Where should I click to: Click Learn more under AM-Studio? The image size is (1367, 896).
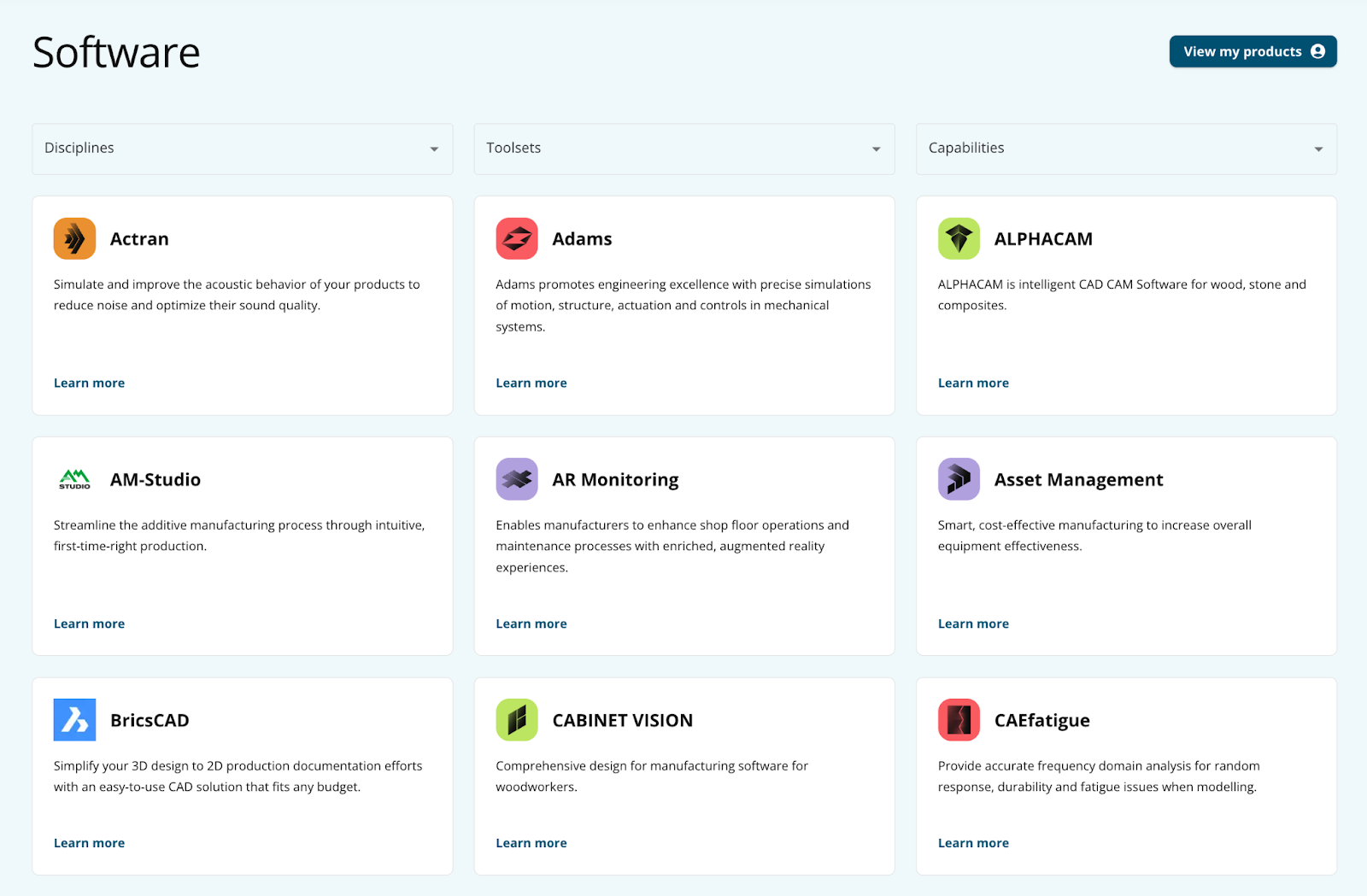pyautogui.click(x=89, y=624)
